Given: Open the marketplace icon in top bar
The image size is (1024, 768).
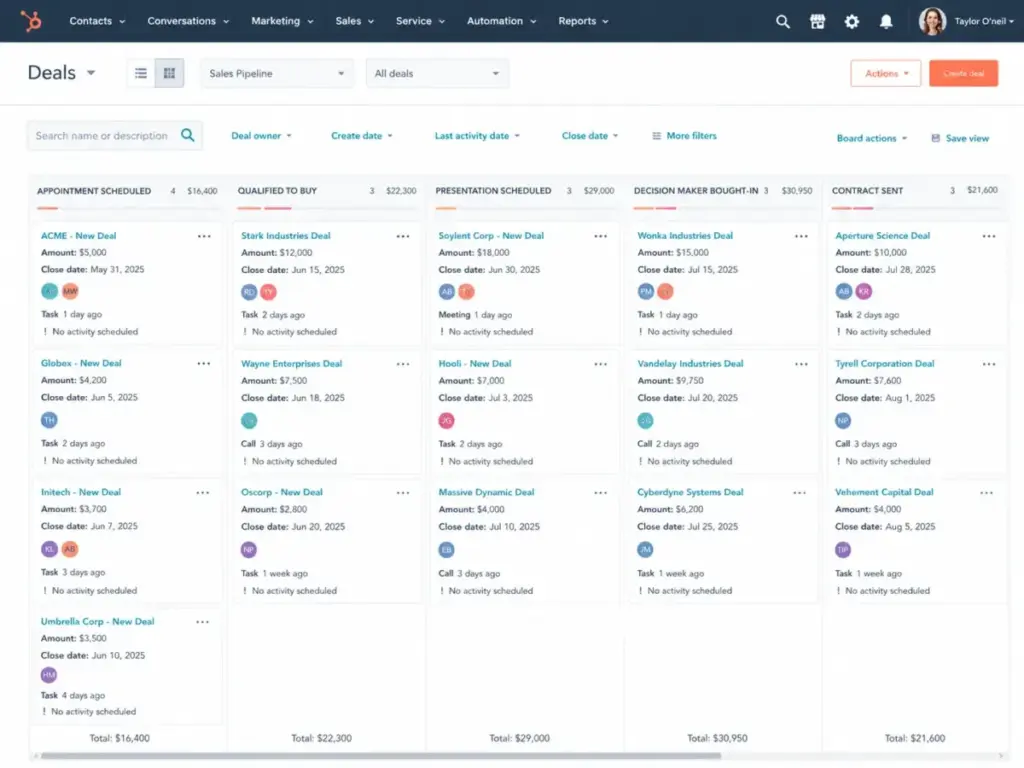Looking at the screenshot, I should (817, 22).
